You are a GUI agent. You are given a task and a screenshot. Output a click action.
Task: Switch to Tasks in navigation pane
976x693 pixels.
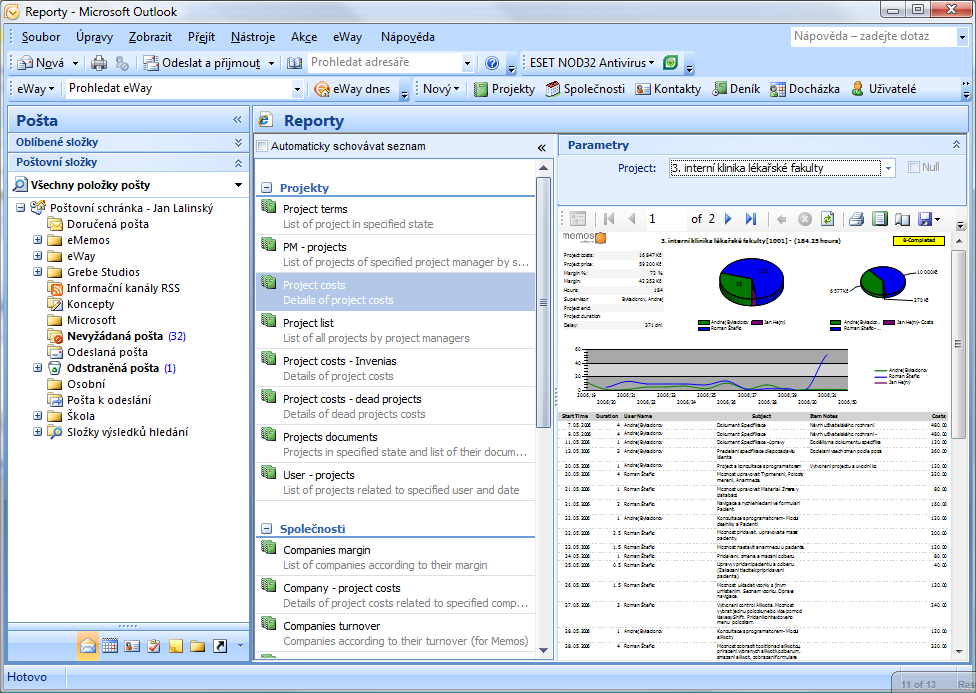pos(153,647)
